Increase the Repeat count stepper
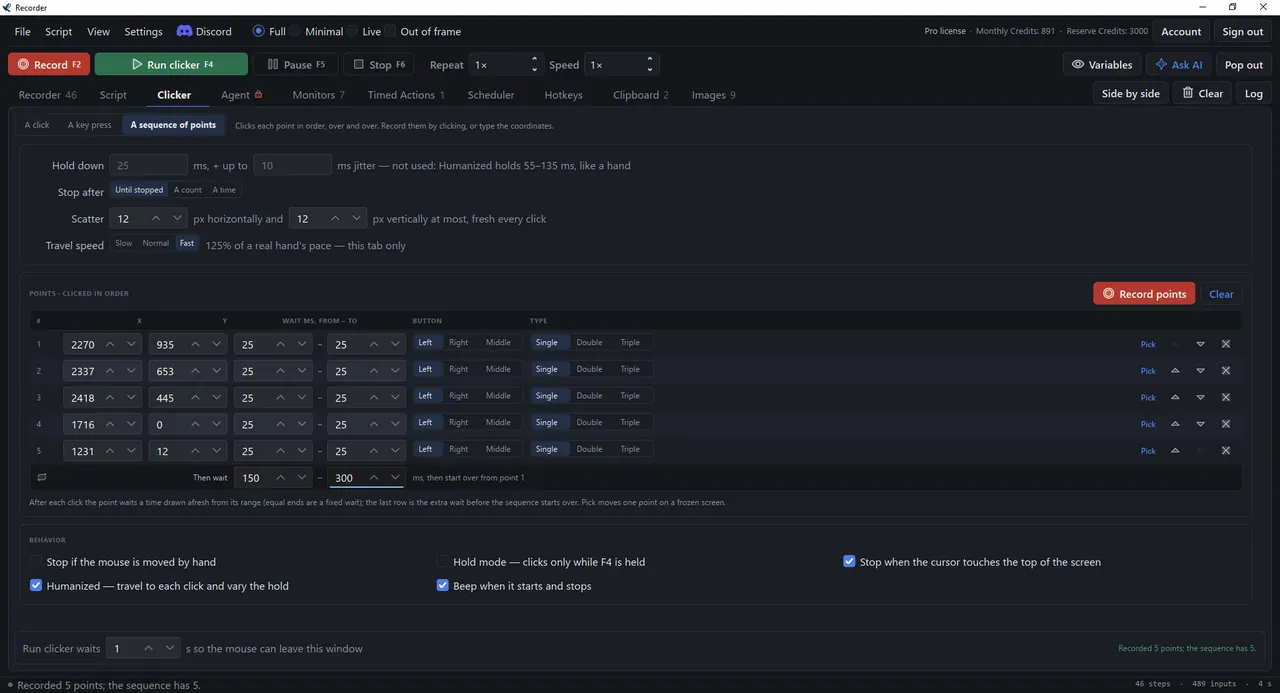This screenshot has width=1280, height=693. (x=535, y=59)
